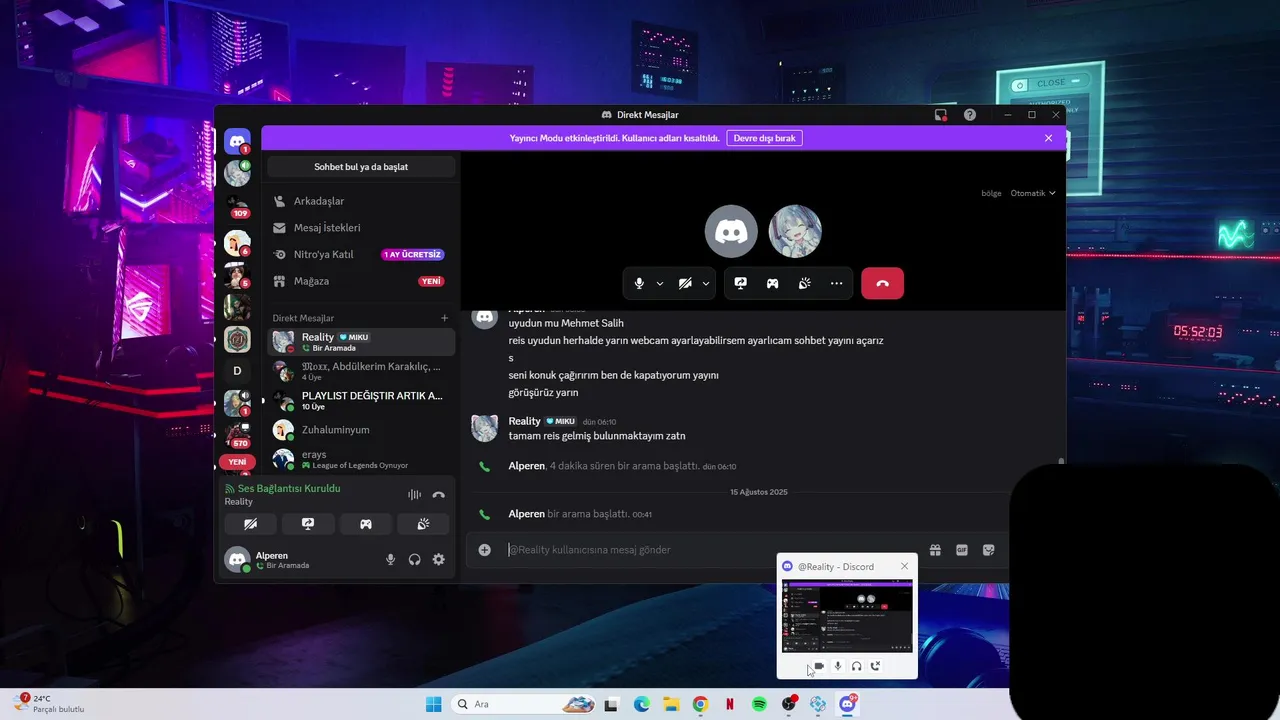Expand microphone options arrow in call bar
The width and height of the screenshot is (1280, 720).
tap(660, 284)
